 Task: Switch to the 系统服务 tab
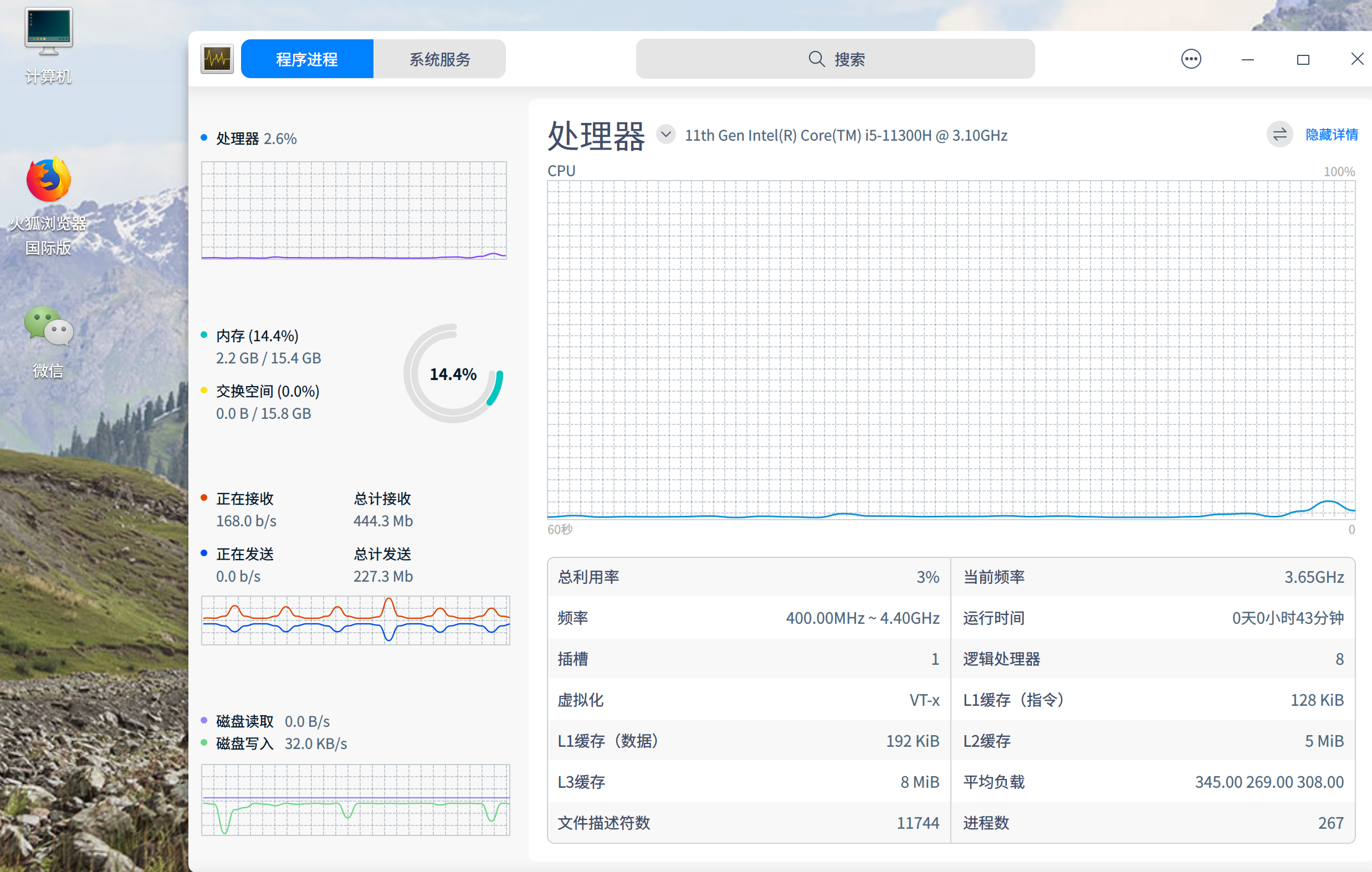[439, 59]
